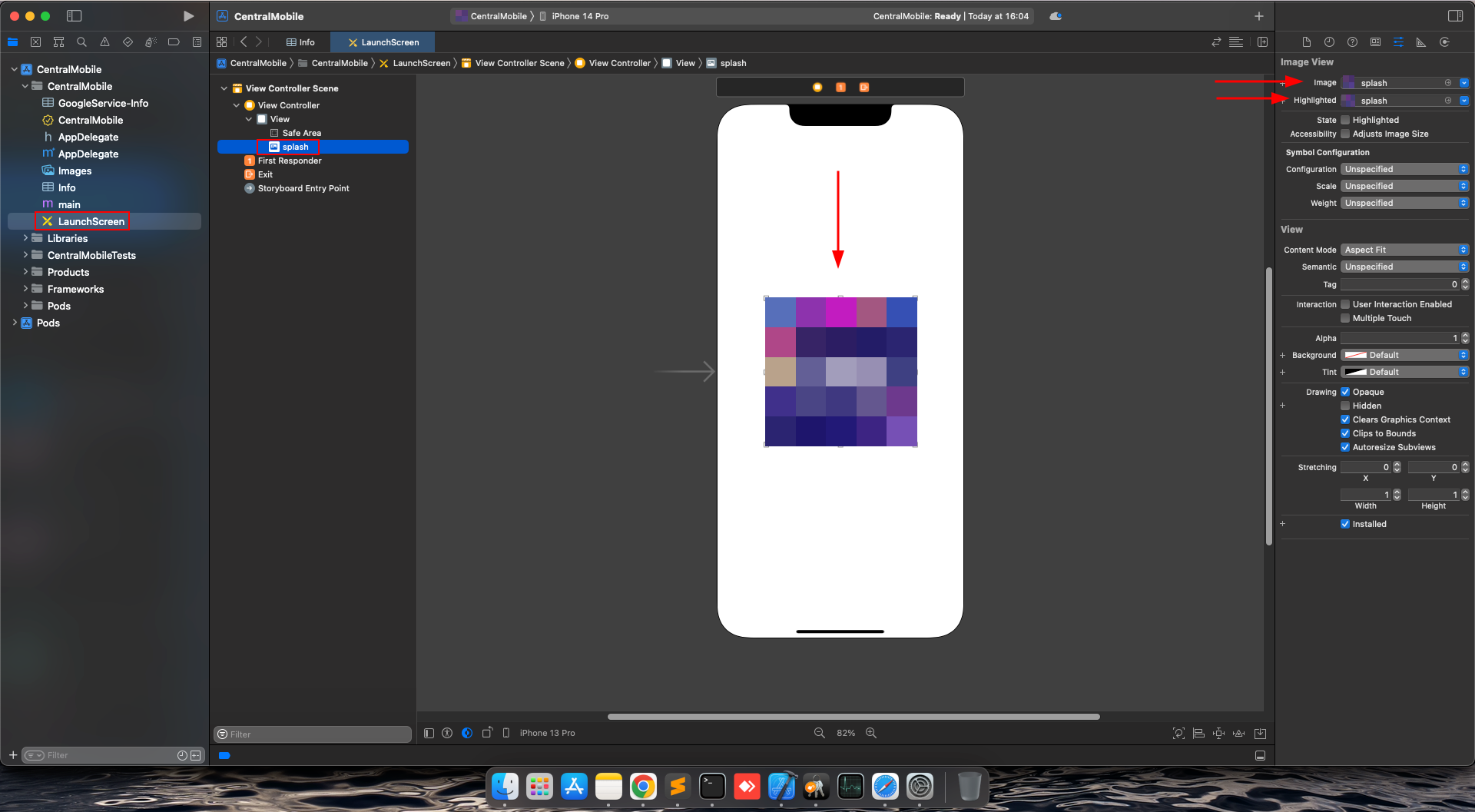Open the Embed In menu

(x=1260, y=733)
